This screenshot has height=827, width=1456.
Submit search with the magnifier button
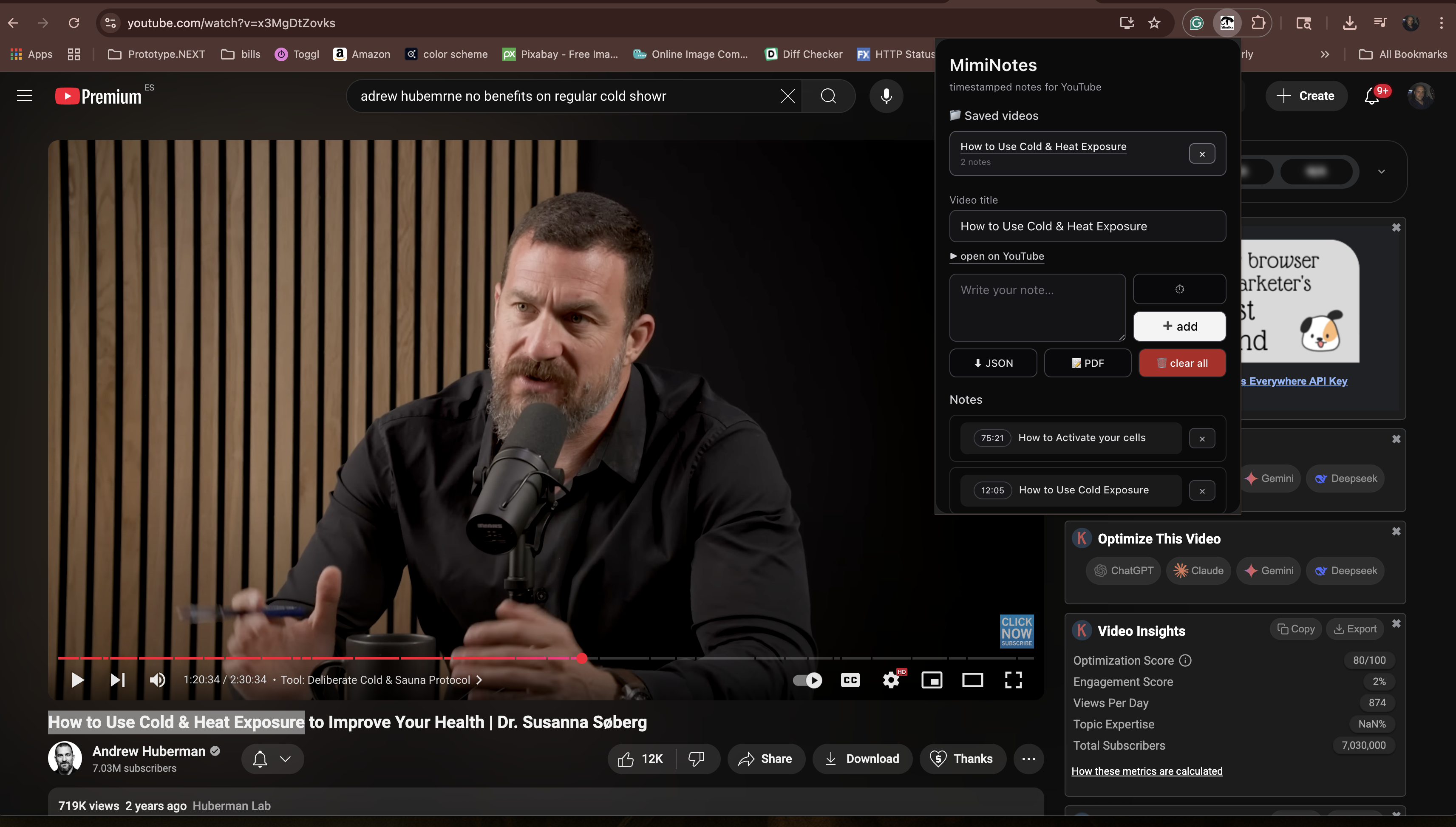(x=829, y=96)
